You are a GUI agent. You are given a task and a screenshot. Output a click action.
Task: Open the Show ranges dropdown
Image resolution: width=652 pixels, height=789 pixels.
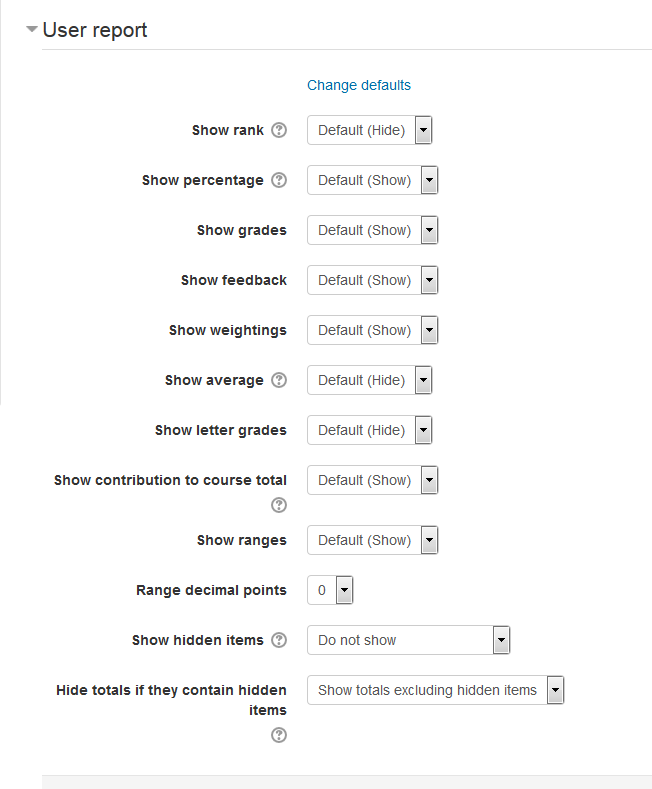point(373,540)
